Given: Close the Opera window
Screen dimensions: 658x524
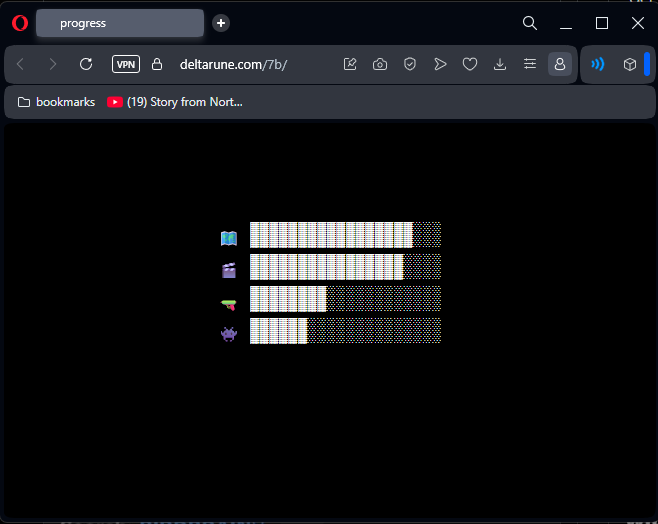Looking at the screenshot, I should point(638,23).
